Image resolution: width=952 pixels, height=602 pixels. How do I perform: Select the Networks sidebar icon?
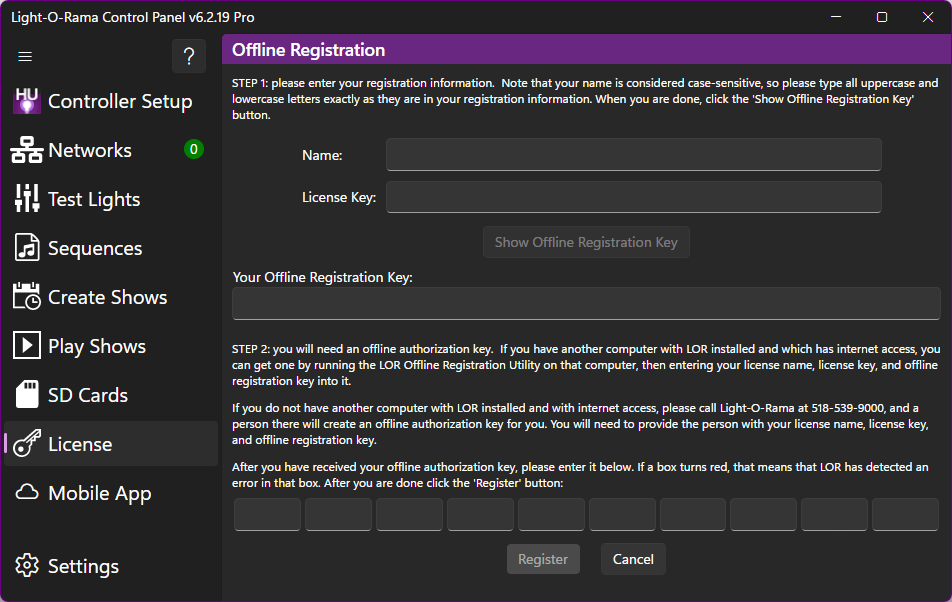point(27,149)
